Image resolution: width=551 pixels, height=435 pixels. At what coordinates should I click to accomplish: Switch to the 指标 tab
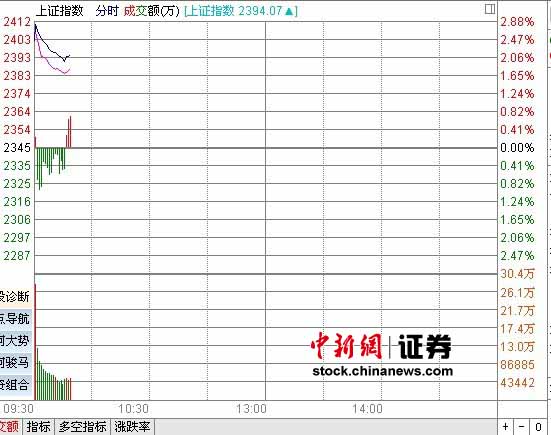pos(39,427)
